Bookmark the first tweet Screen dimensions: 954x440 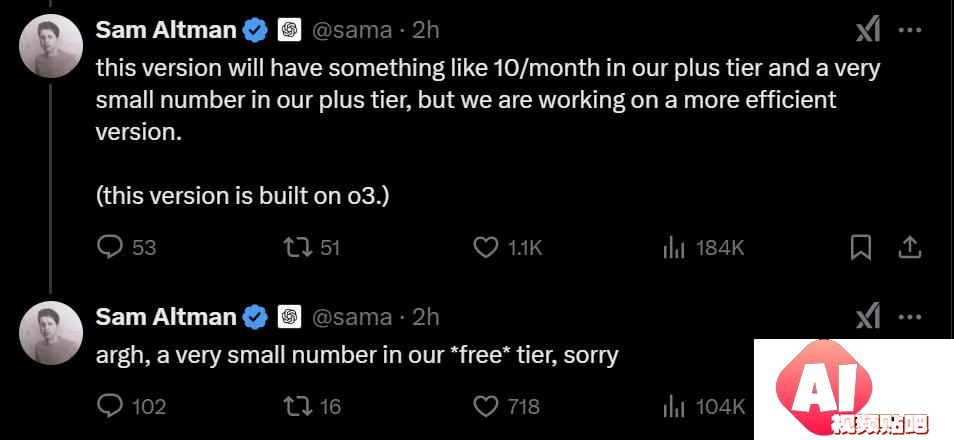pyautogui.click(x=861, y=248)
